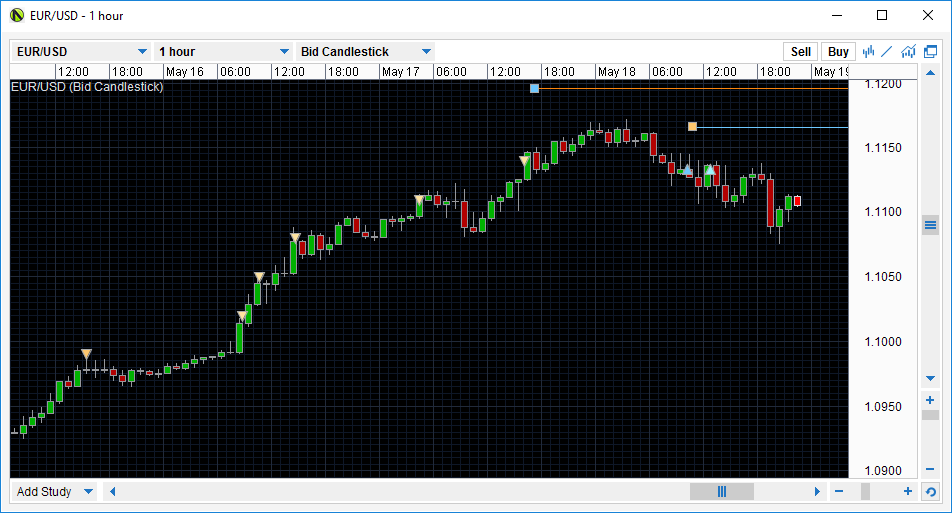Viewport: 952px width, 513px height.
Task: Click the right arrow to move chart forward
Action: (x=817, y=491)
